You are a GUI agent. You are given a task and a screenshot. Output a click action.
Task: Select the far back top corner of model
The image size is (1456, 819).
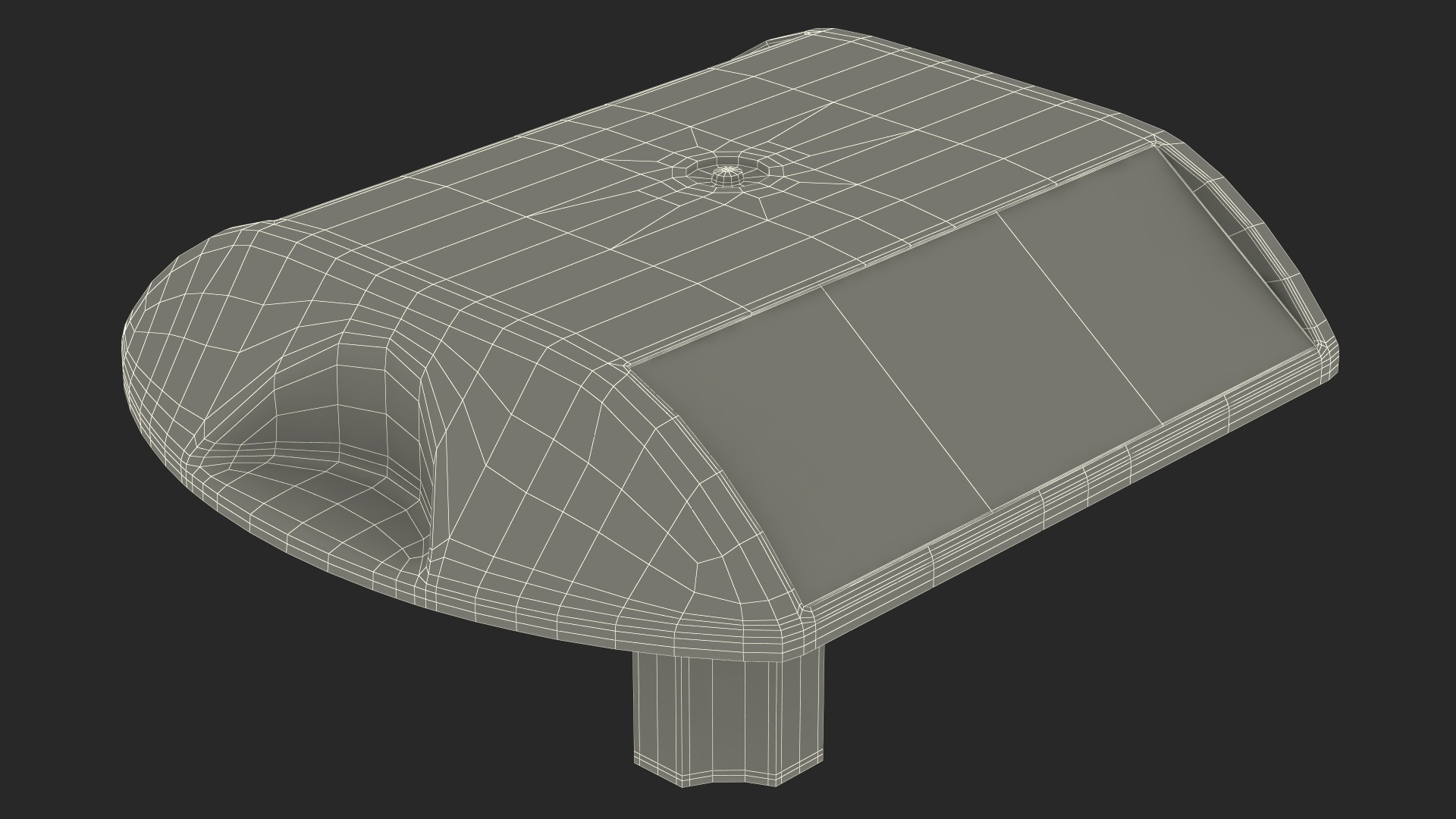[810, 33]
